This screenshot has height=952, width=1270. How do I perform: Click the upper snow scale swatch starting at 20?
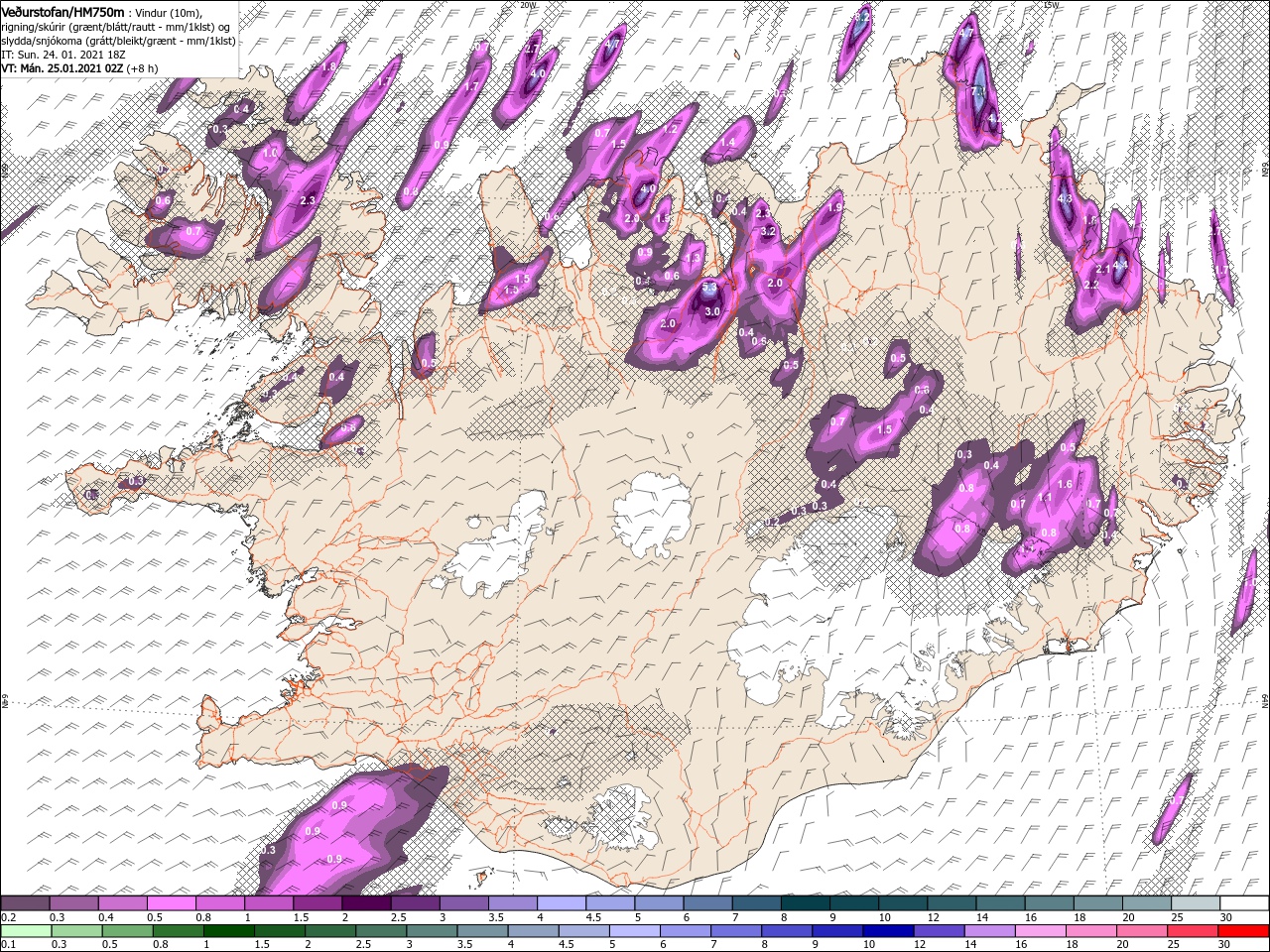pos(1146,903)
